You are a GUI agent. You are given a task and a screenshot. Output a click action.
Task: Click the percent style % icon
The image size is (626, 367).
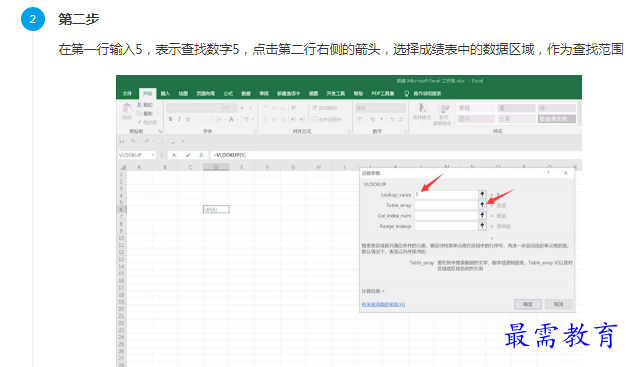pos(372,119)
